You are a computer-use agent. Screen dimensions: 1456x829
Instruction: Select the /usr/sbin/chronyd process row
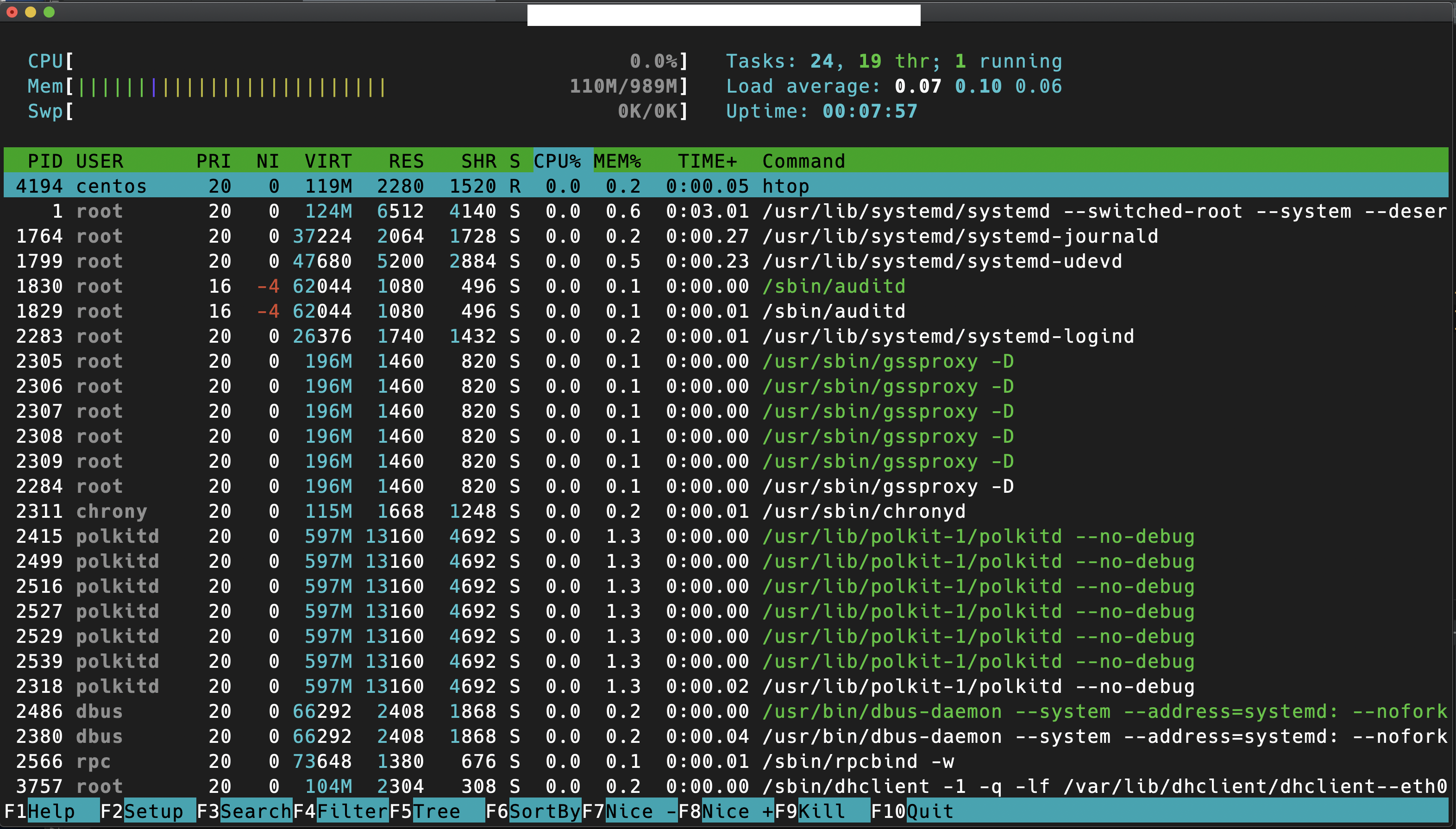(x=864, y=511)
